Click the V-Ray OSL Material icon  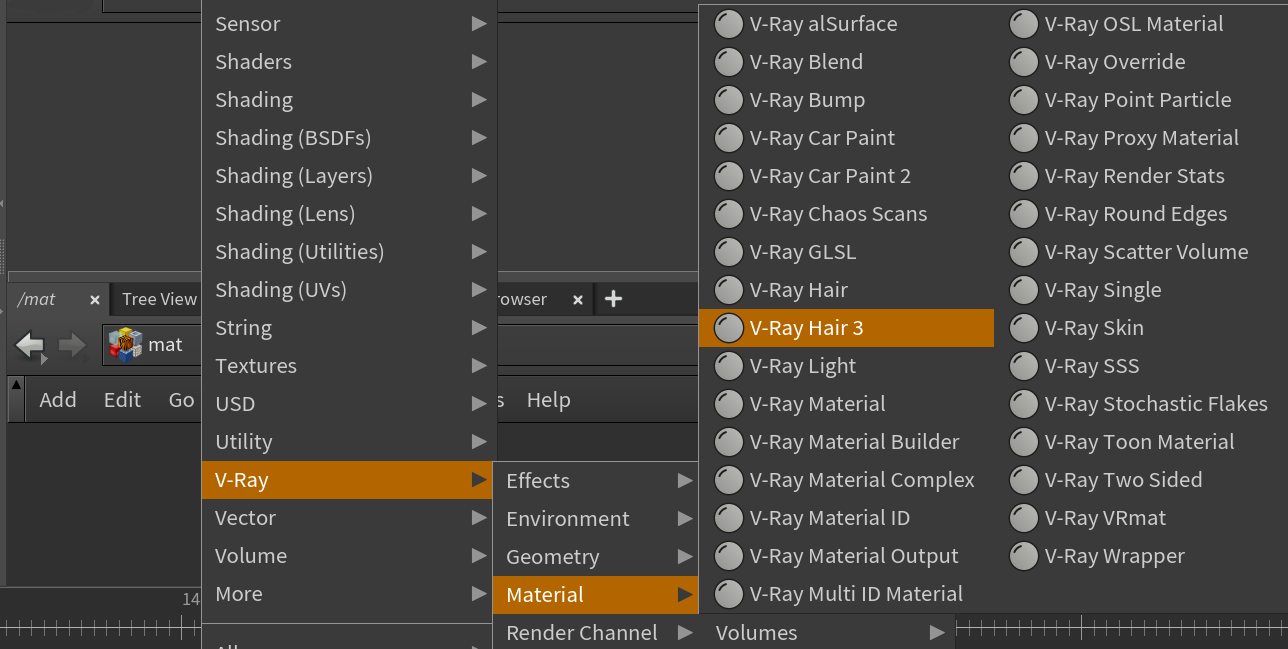[1024, 24]
